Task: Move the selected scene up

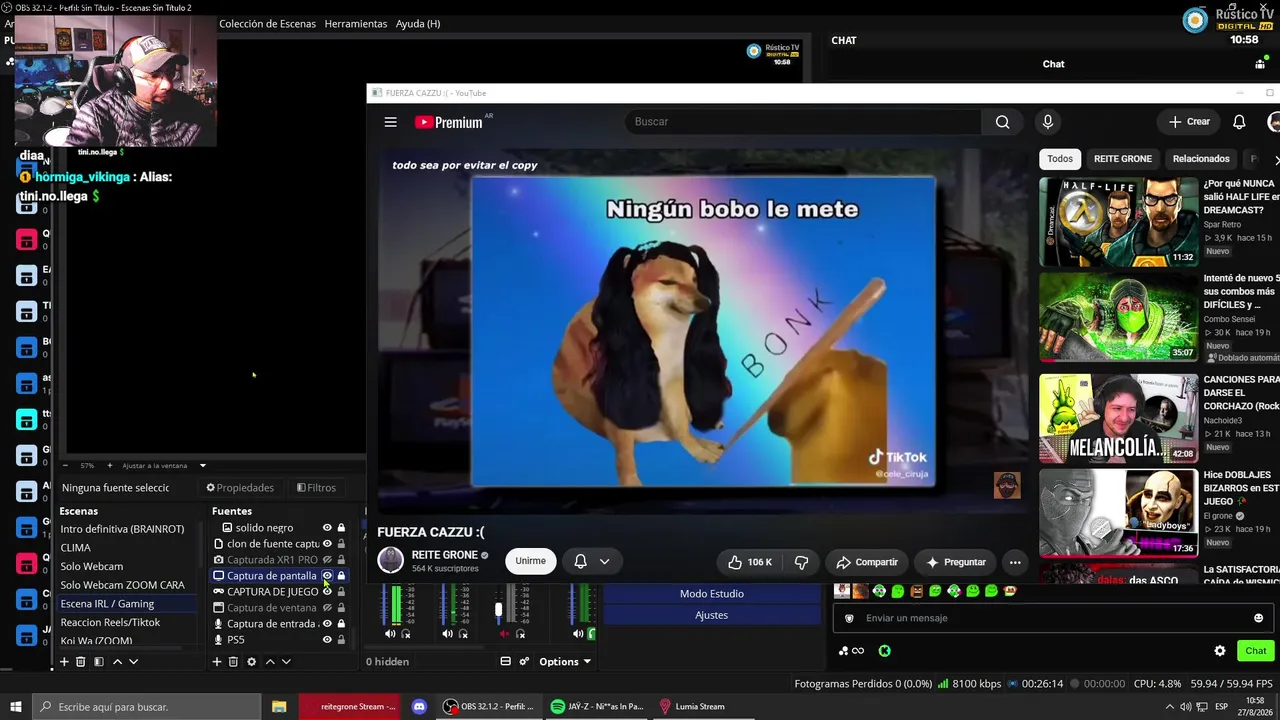Action: point(117,662)
